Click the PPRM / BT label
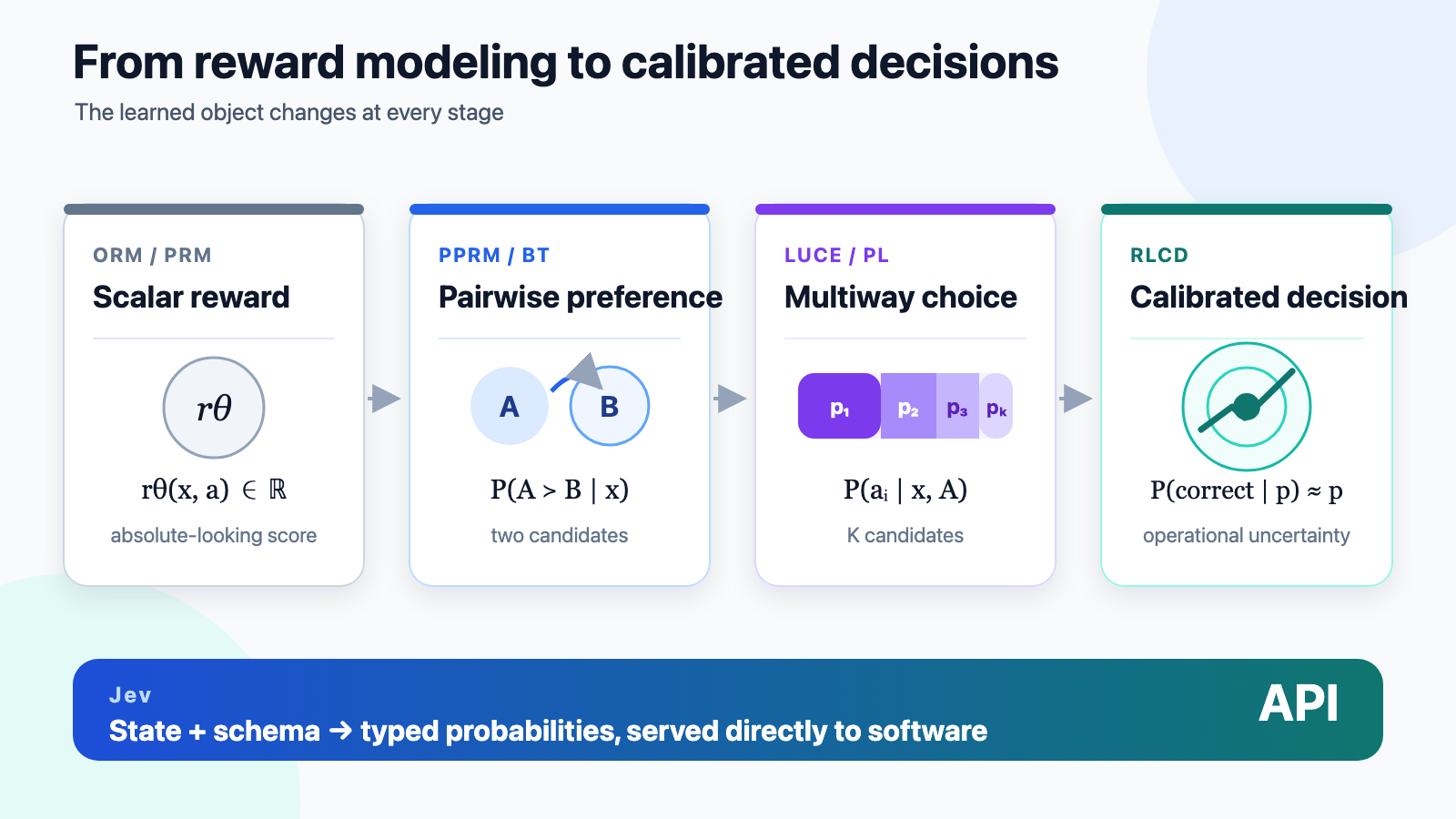 click(x=494, y=255)
